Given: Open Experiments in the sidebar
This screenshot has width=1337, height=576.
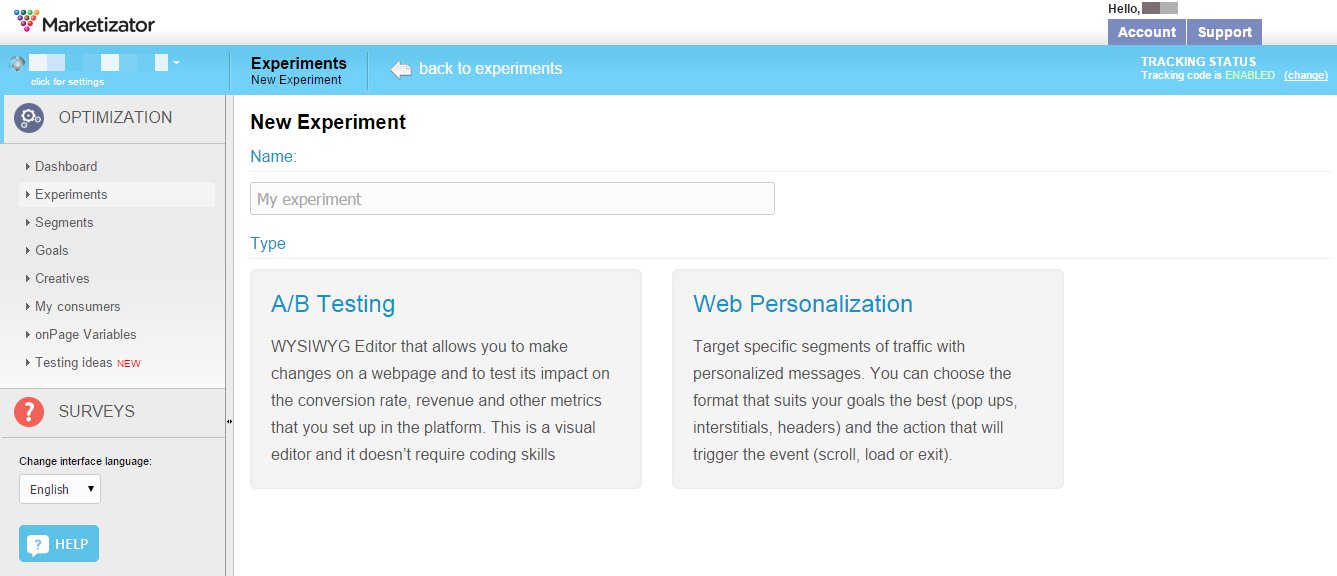Looking at the screenshot, I should pyautogui.click(x=71, y=194).
